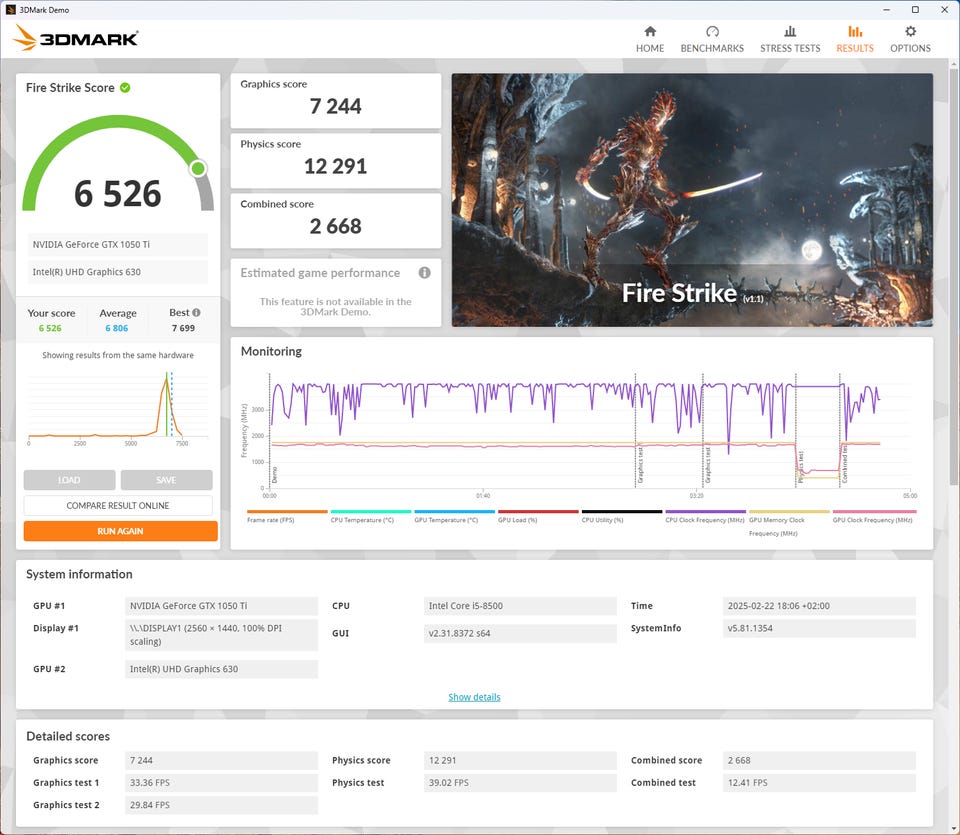
Task: Toggle GPU Clock Frequency pink legend
Action: pos(874,512)
